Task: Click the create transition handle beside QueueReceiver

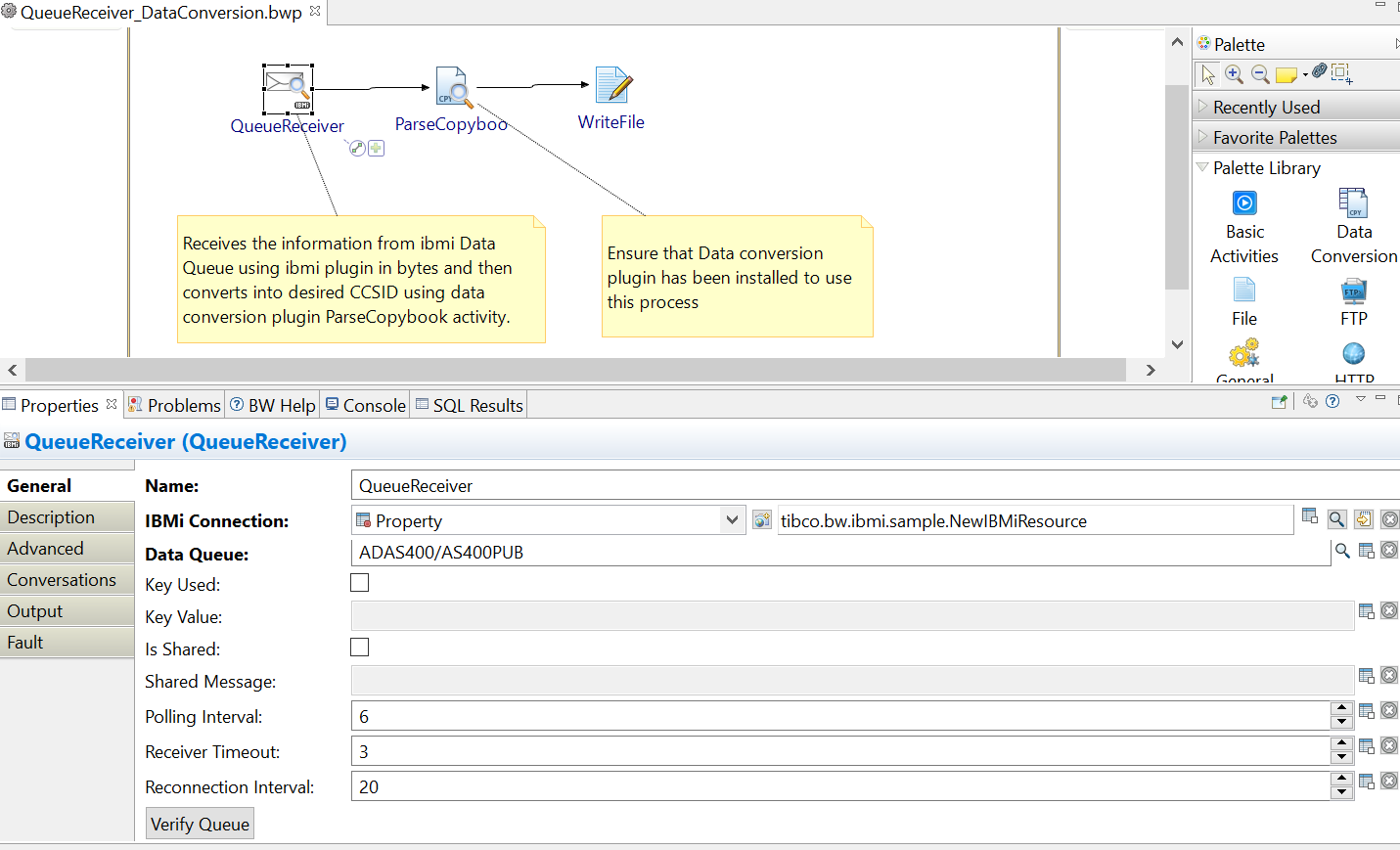Action: (357, 148)
